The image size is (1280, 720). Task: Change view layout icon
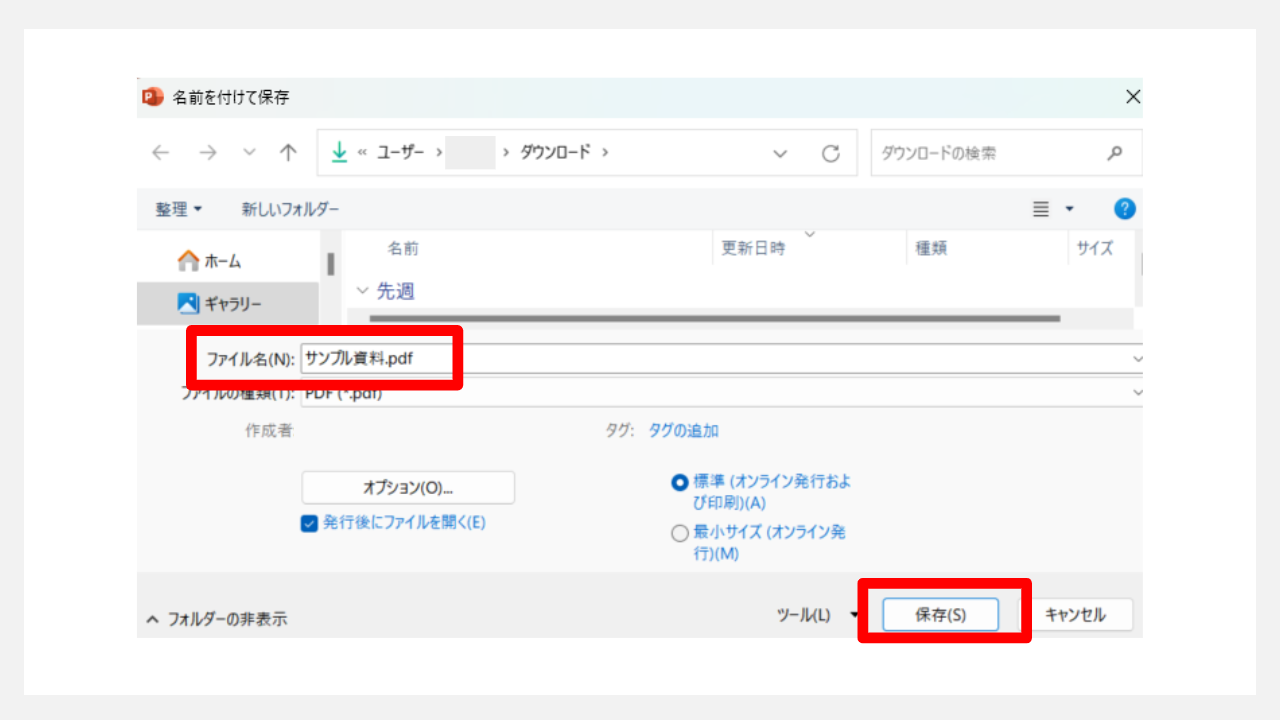[x=1041, y=209]
